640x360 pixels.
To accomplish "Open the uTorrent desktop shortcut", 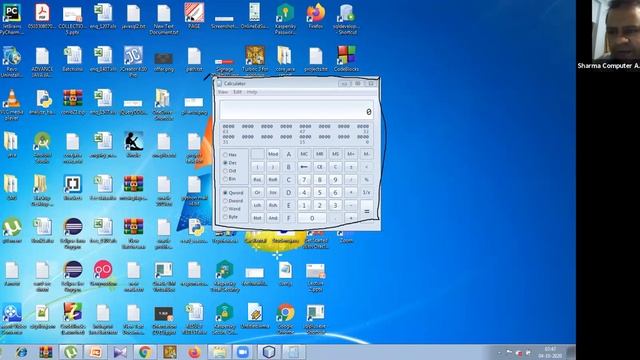I will (11, 231).
